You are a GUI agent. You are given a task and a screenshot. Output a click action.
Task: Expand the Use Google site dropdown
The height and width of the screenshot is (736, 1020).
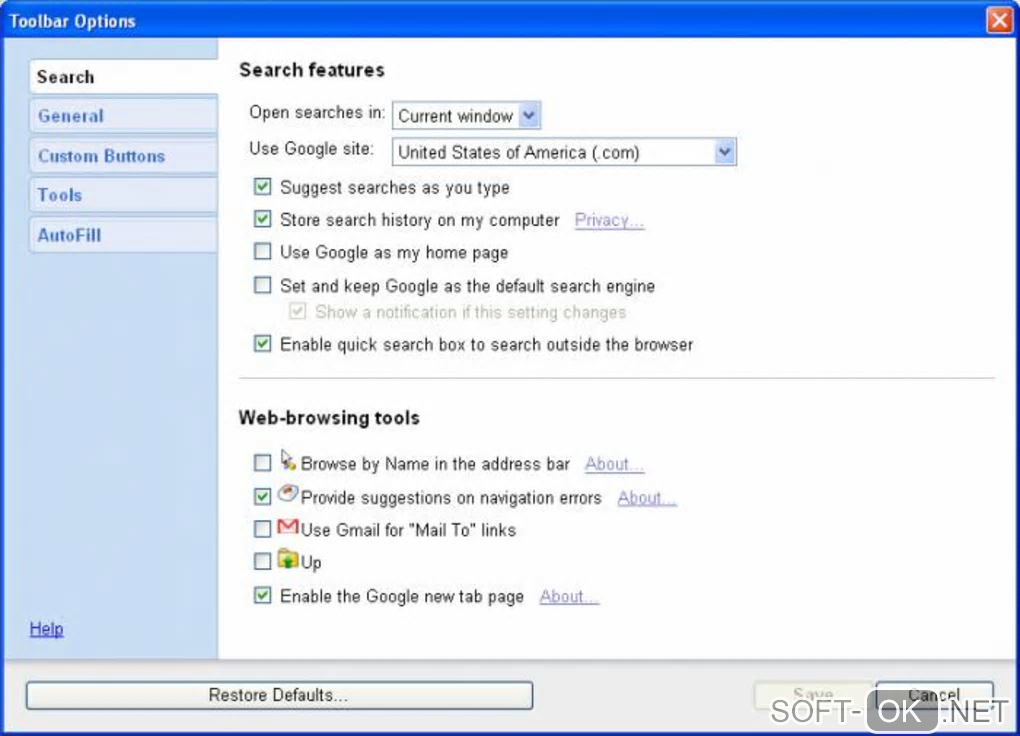(564, 152)
